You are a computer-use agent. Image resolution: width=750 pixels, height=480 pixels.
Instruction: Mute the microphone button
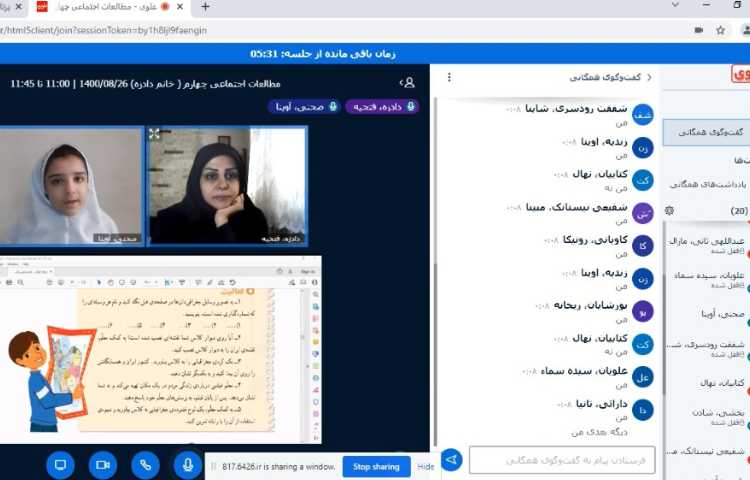pyautogui.click(x=187, y=465)
